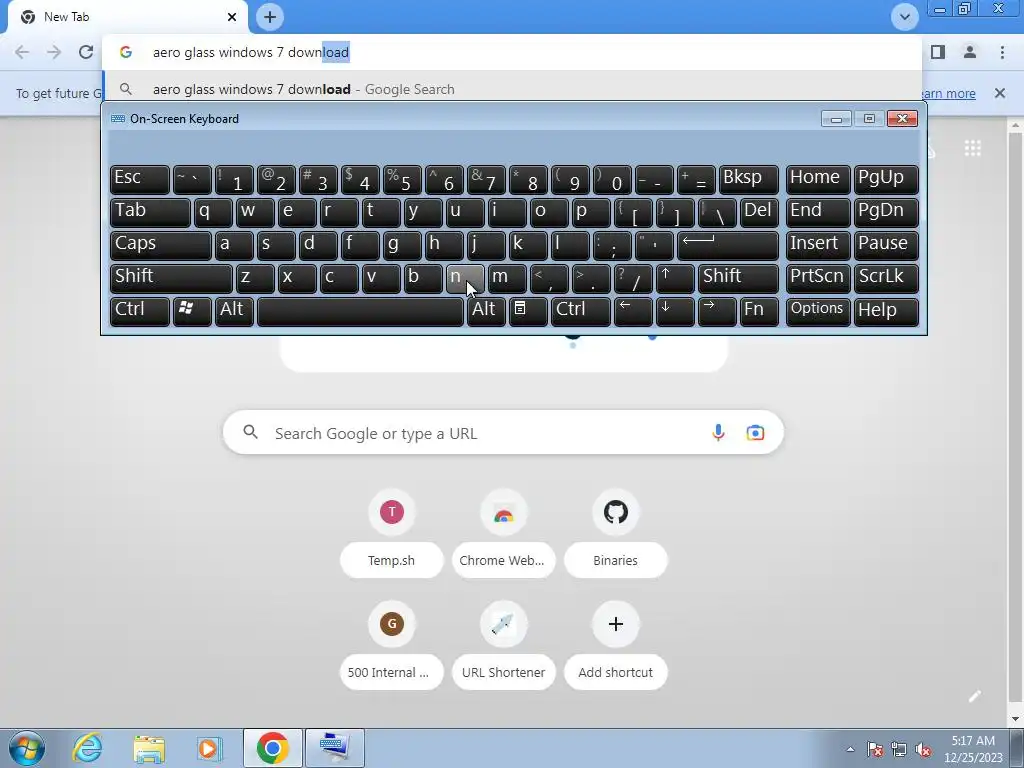
Task: Open the Temp.sh shortcut
Action: 391,534
